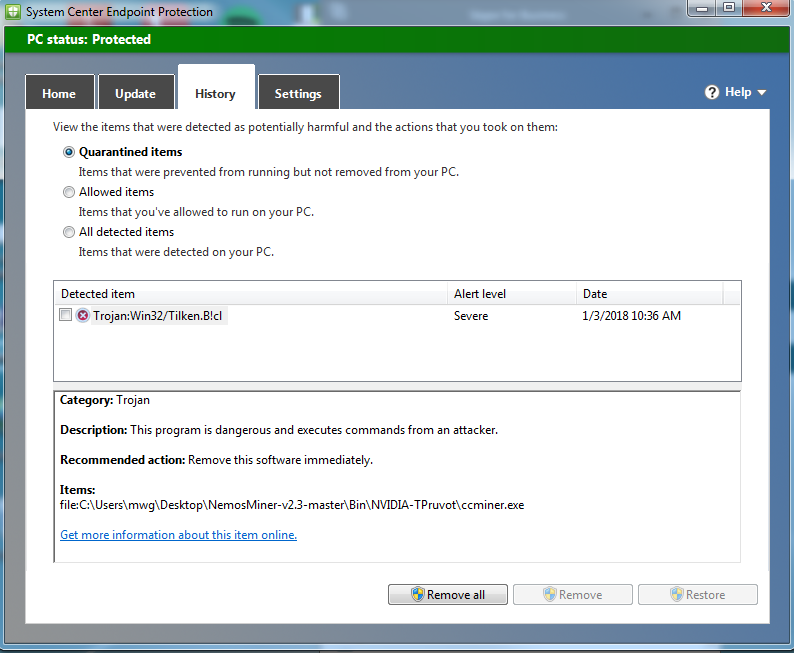Viewport: 794px width, 653px height.
Task: Sort by the Alert level column header
Action: click(x=511, y=294)
